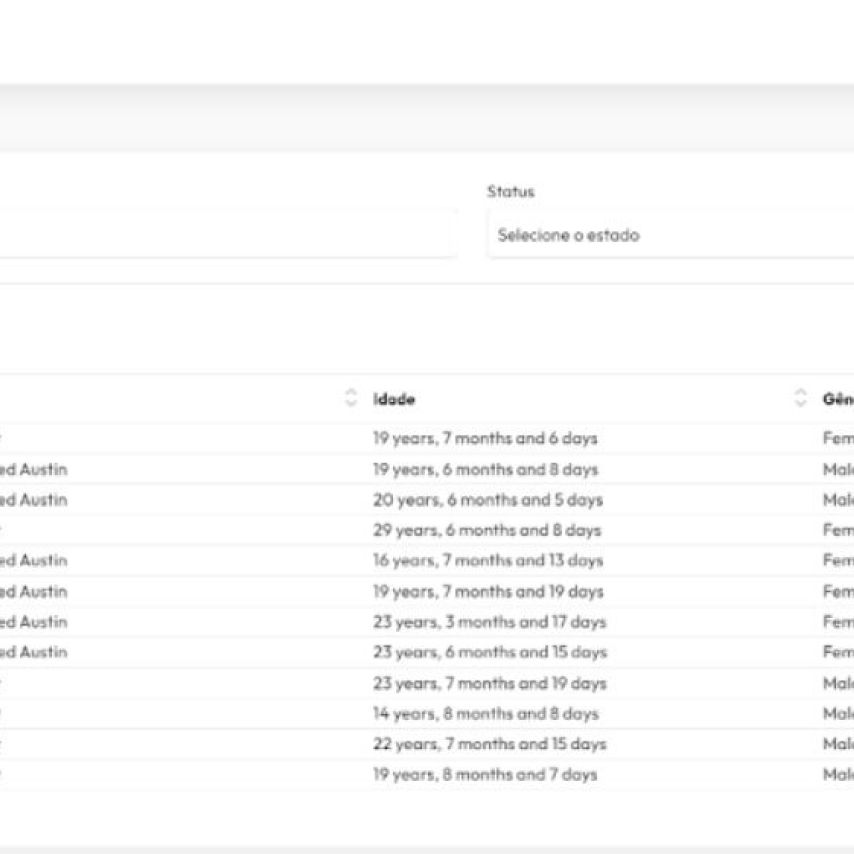Select row with 23 years, 7 months and 19 days
854x854 pixels.
[489, 683]
